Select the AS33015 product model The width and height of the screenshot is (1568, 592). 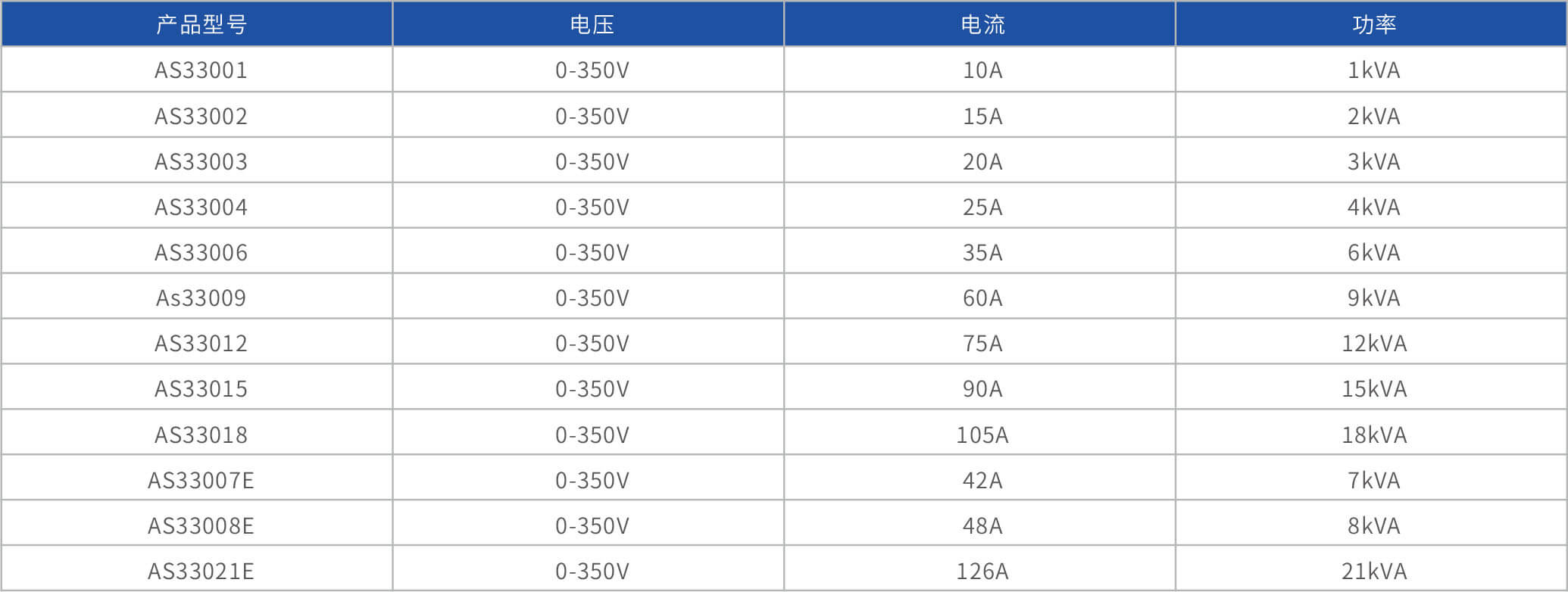point(201,388)
